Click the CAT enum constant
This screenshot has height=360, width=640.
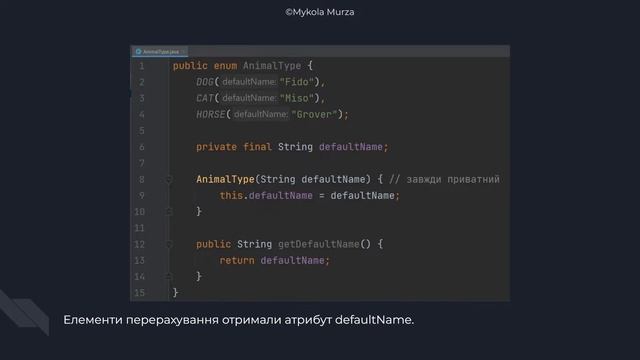(x=204, y=98)
